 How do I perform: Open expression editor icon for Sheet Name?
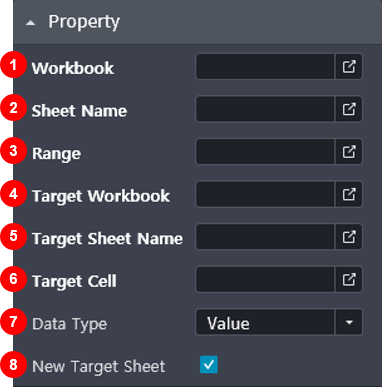coord(349,109)
